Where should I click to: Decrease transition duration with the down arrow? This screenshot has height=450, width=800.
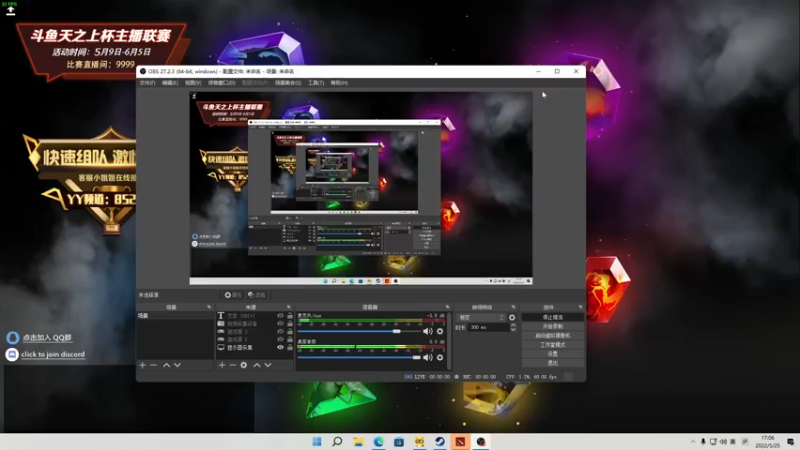pos(513,330)
